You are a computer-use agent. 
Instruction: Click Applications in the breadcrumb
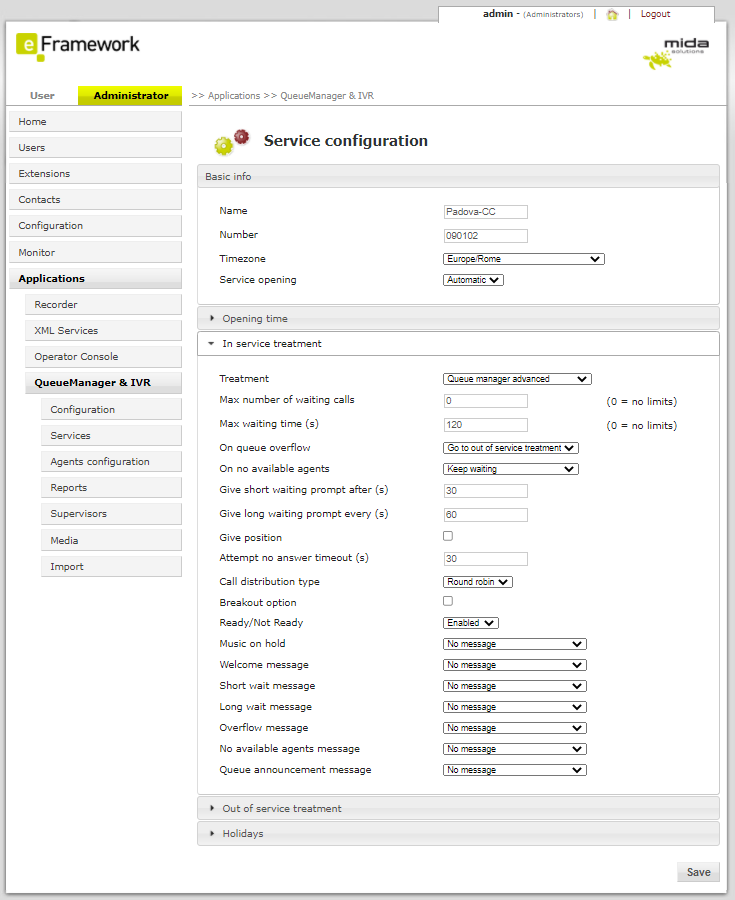[234, 96]
